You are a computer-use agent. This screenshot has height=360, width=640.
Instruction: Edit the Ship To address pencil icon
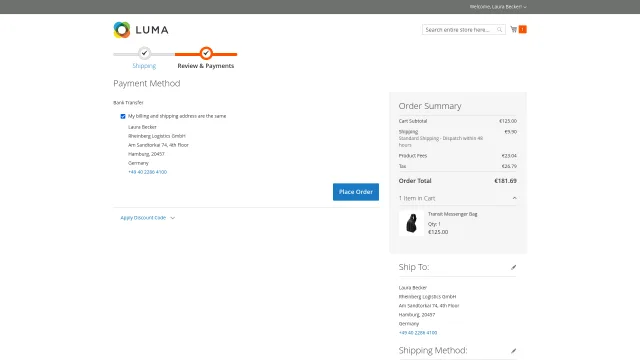513,267
